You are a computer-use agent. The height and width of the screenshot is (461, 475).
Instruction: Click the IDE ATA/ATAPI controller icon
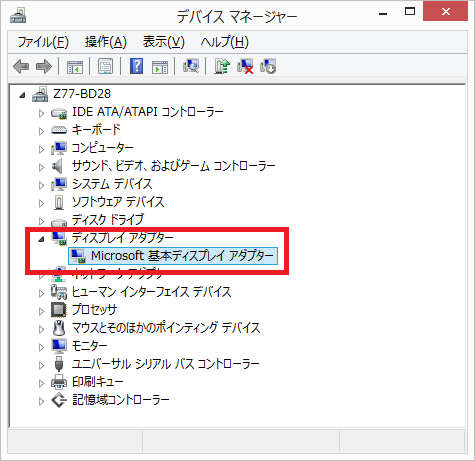59,113
